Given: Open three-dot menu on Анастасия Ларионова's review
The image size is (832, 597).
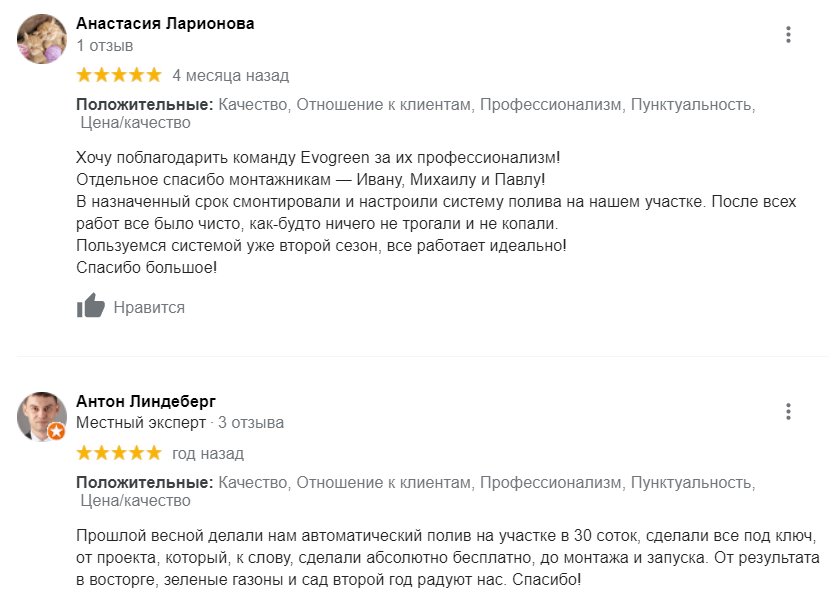Looking at the screenshot, I should pos(788,34).
